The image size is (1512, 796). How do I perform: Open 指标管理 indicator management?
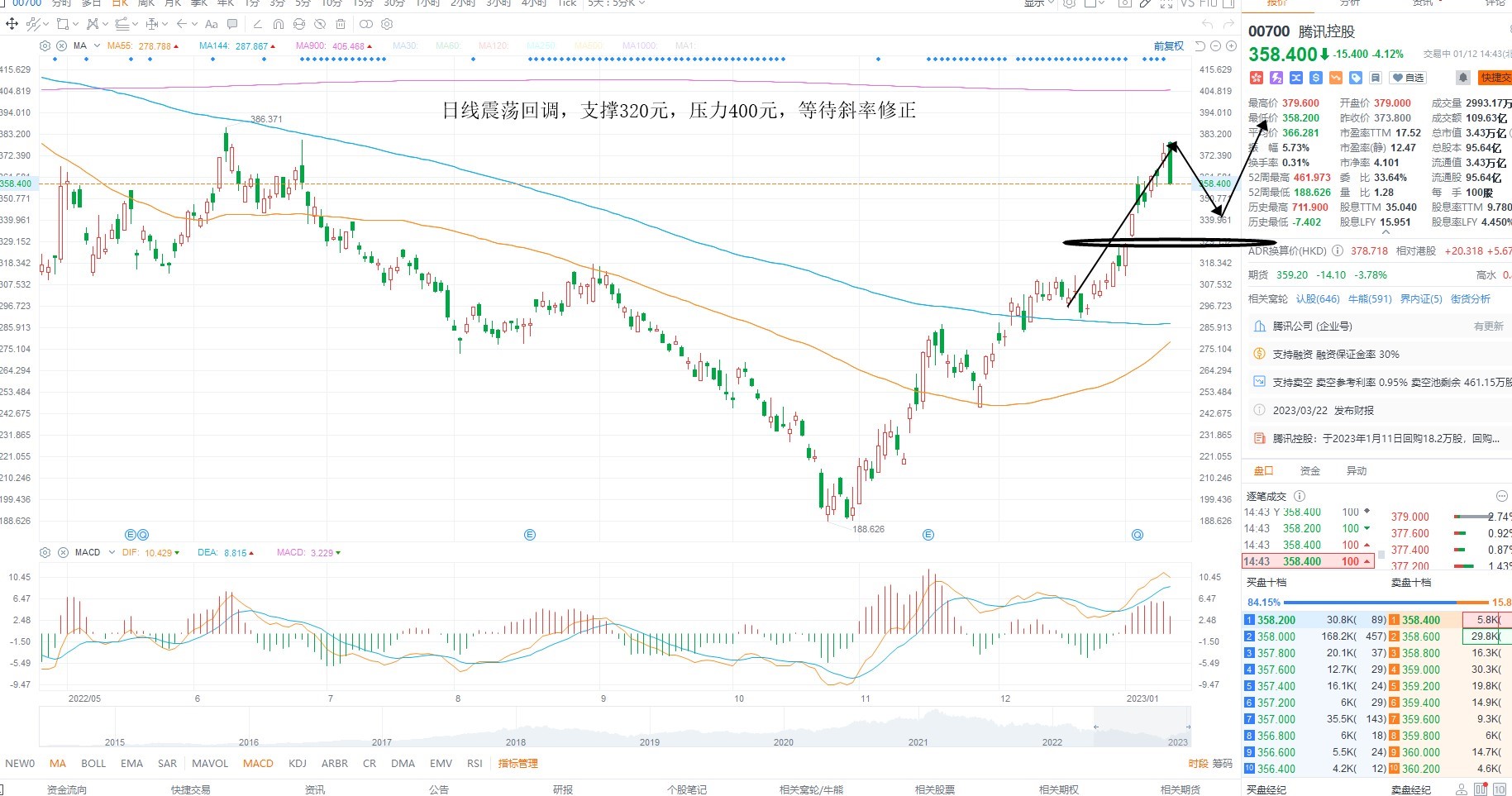tap(518, 763)
